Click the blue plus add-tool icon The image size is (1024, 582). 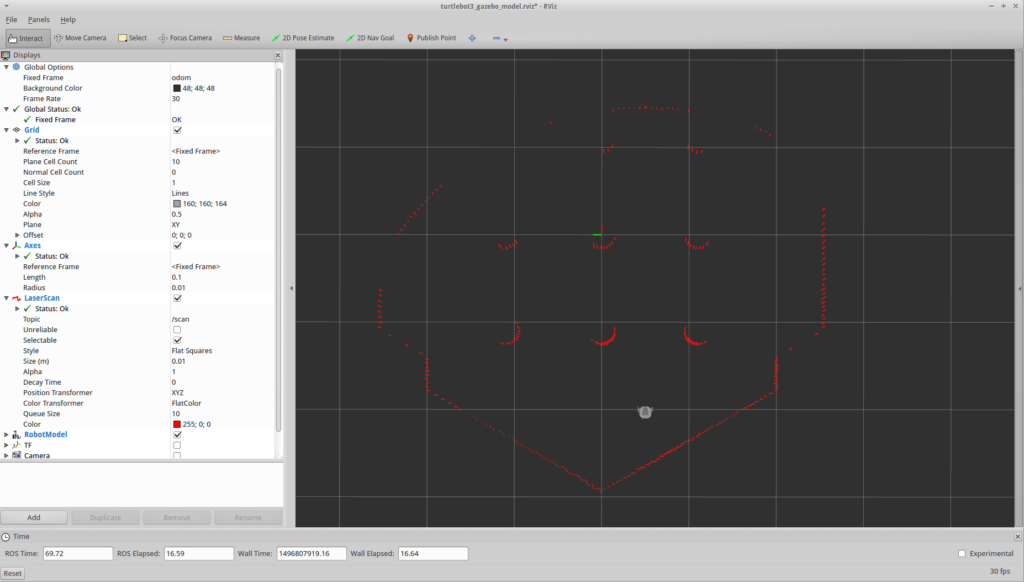click(x=472, y=38)
